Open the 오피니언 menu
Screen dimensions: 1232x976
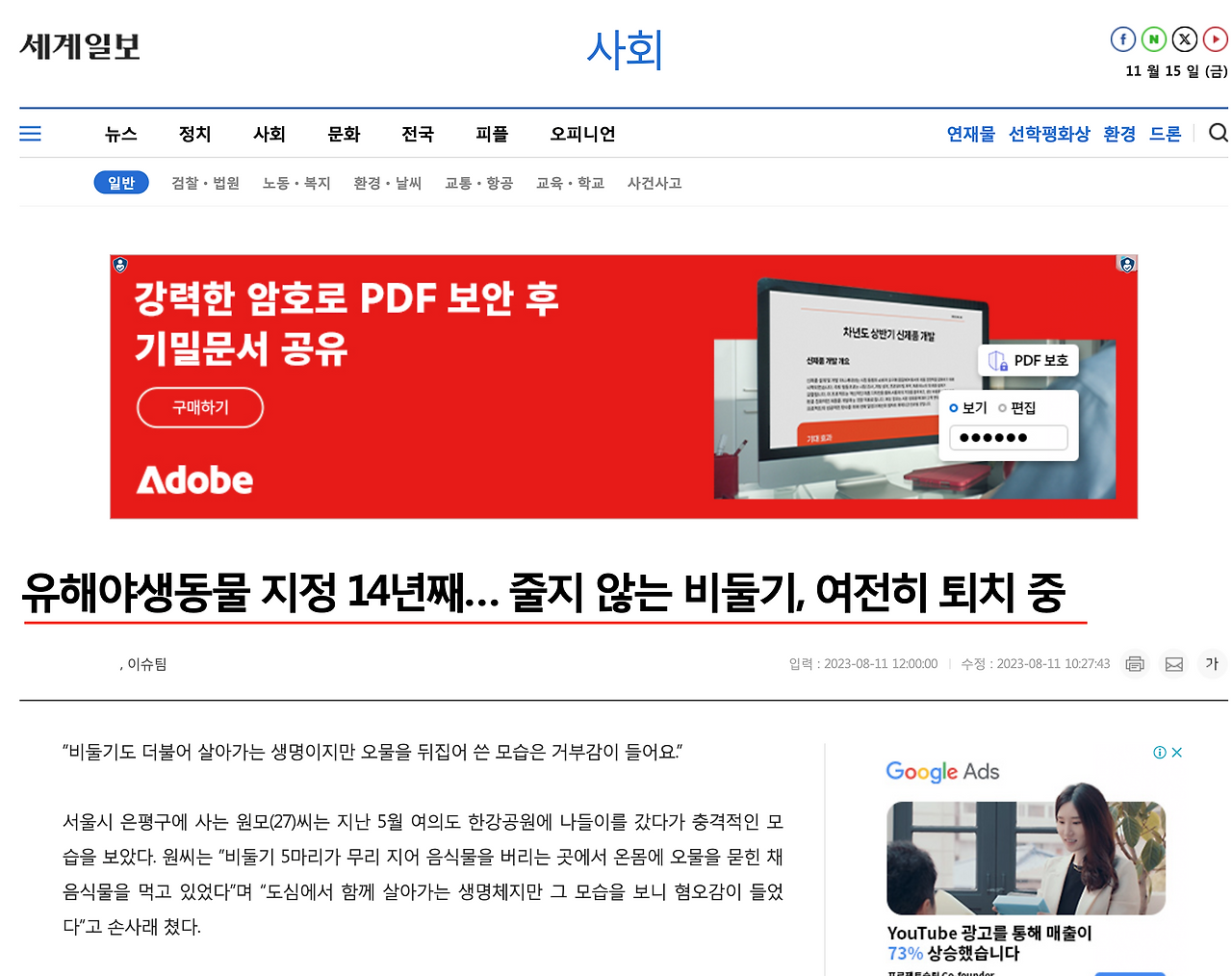click(x=581, y=134)
